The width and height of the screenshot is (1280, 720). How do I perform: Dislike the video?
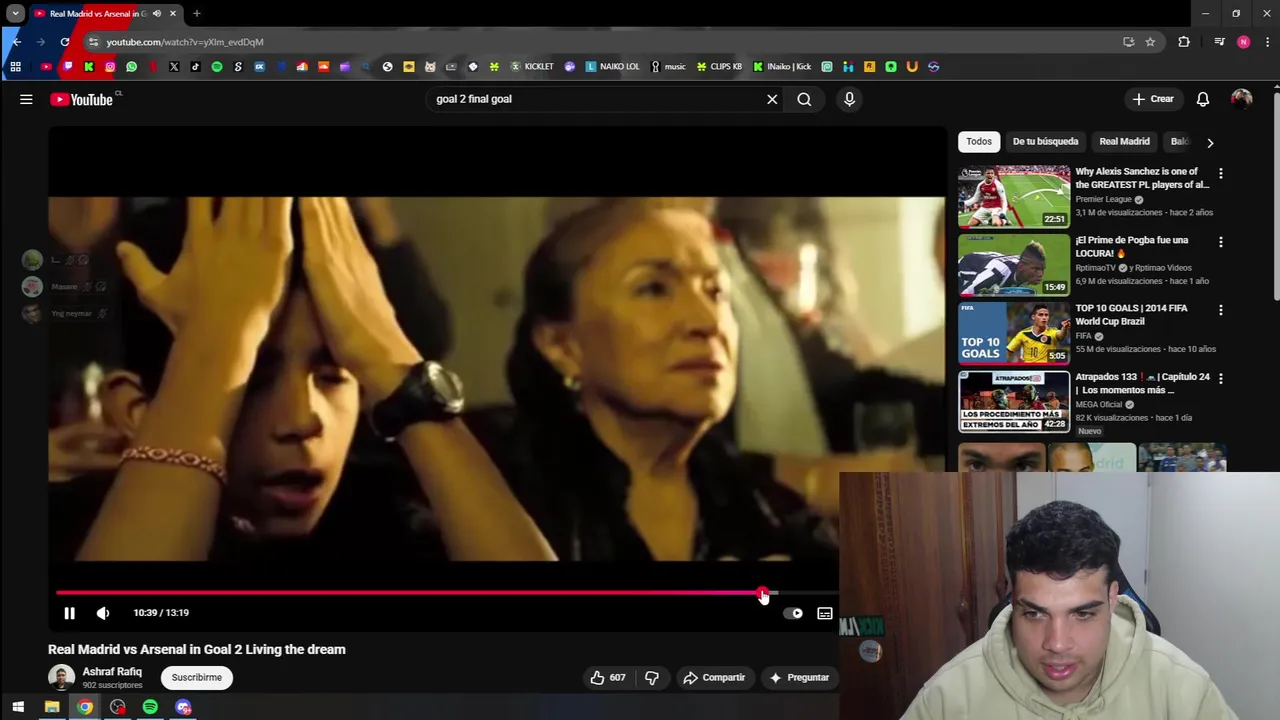click(652, 677)
